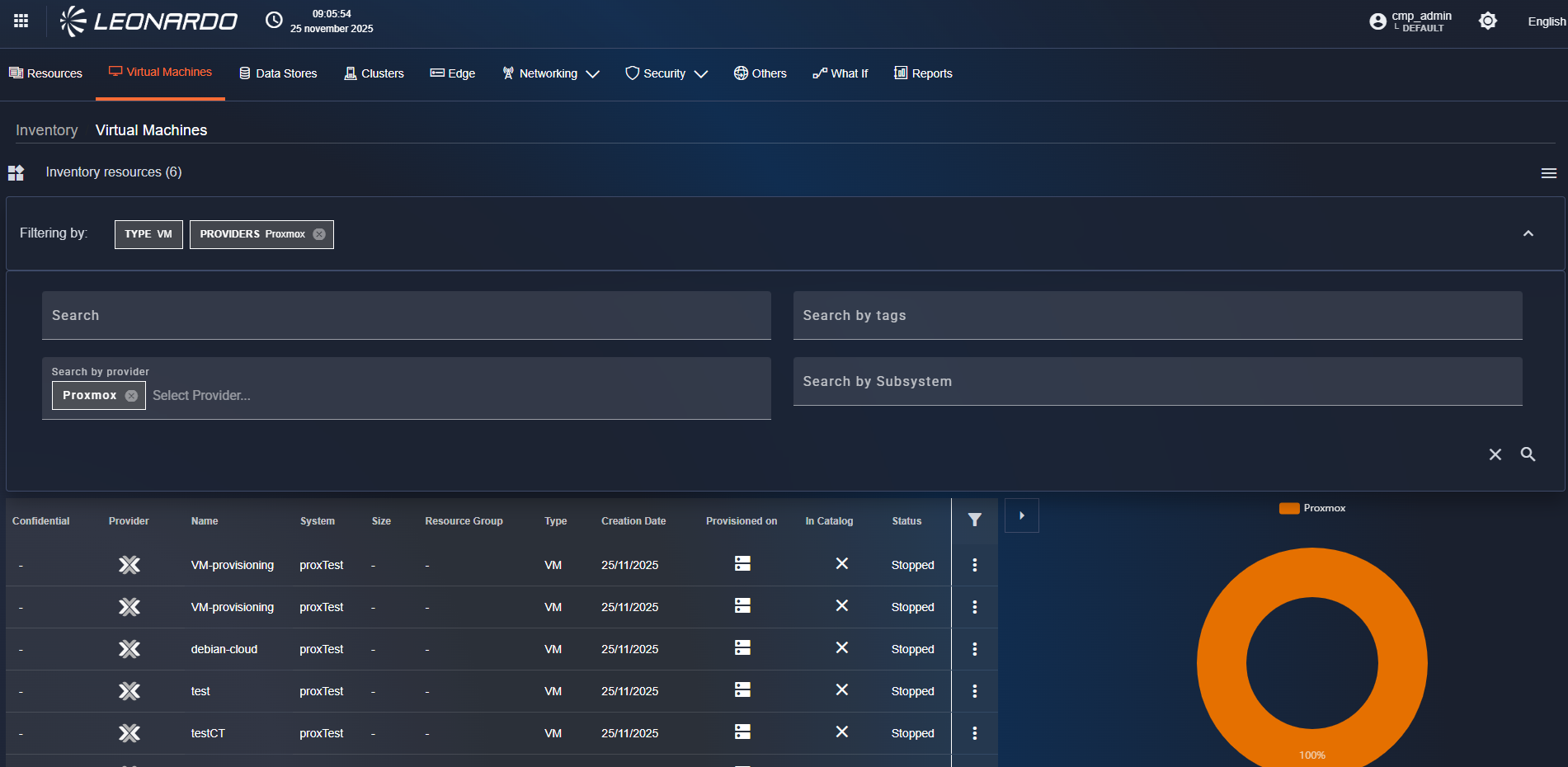Open three-dot actions menu for debian-cloud row
1568x767 pixels.
pos(974,649)
